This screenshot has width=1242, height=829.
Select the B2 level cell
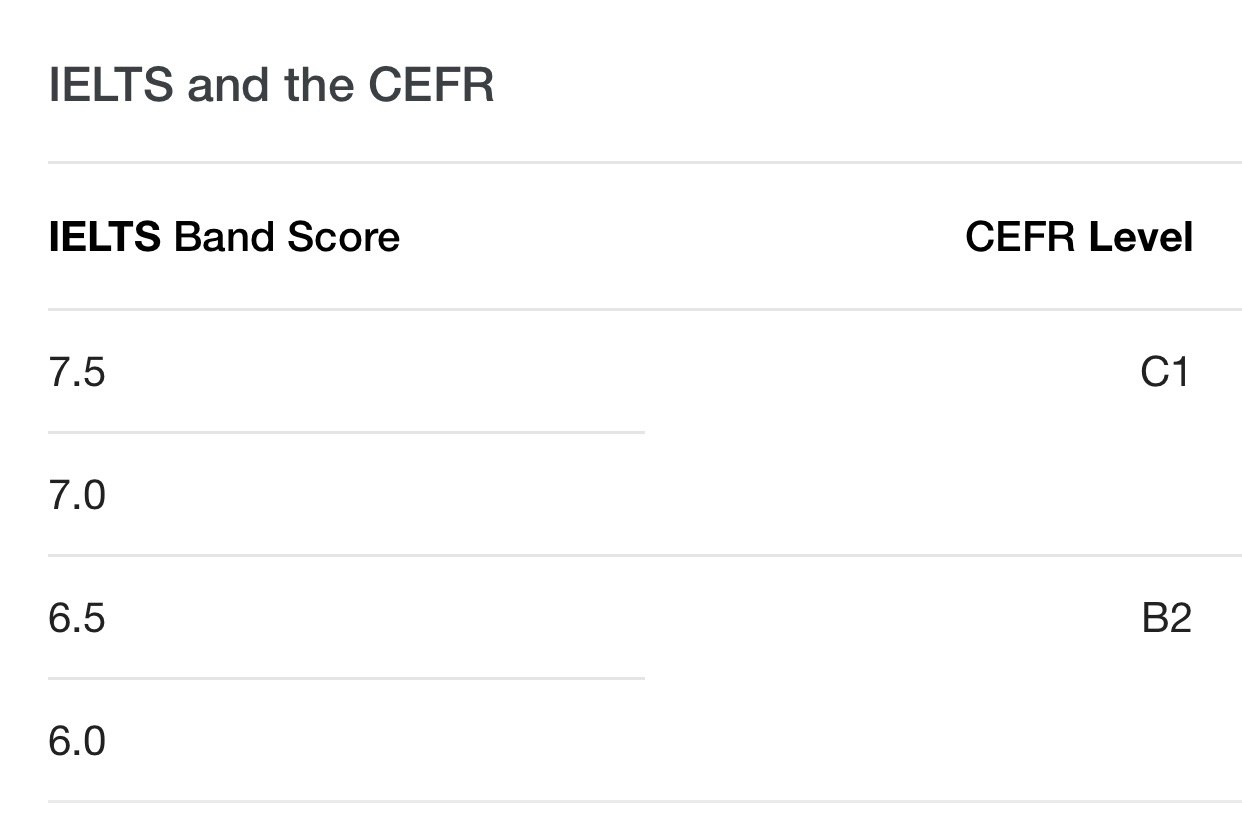coord(1166,618)
